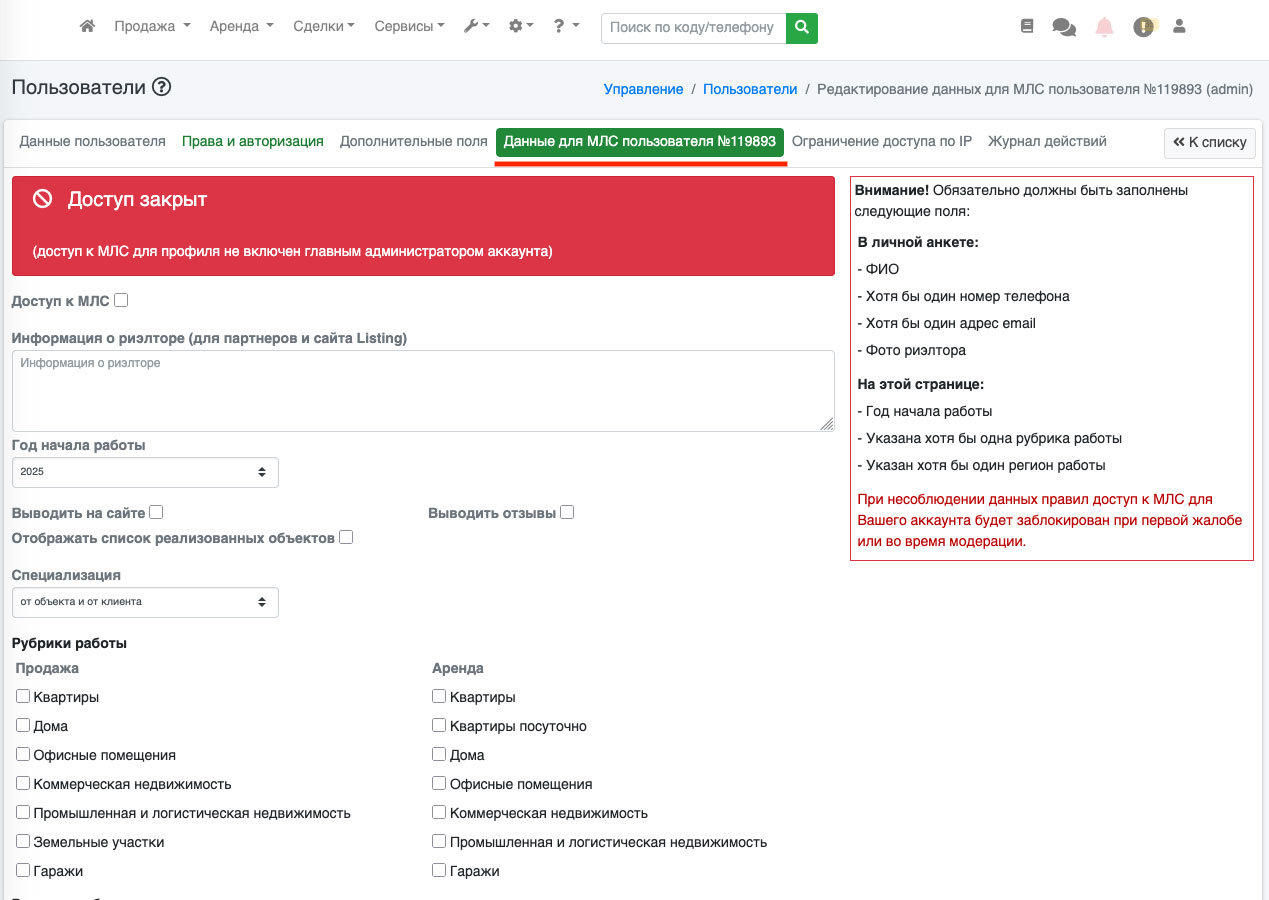
Task: Switch to the Права и авторизация tab
Action: 252,142
